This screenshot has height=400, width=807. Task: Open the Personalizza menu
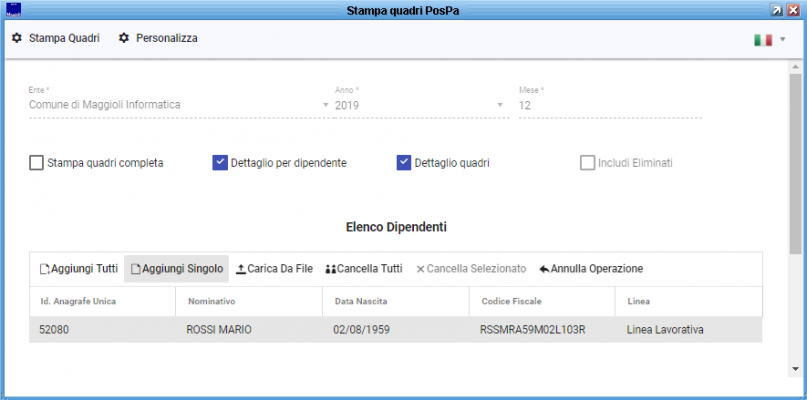[159, 38]
